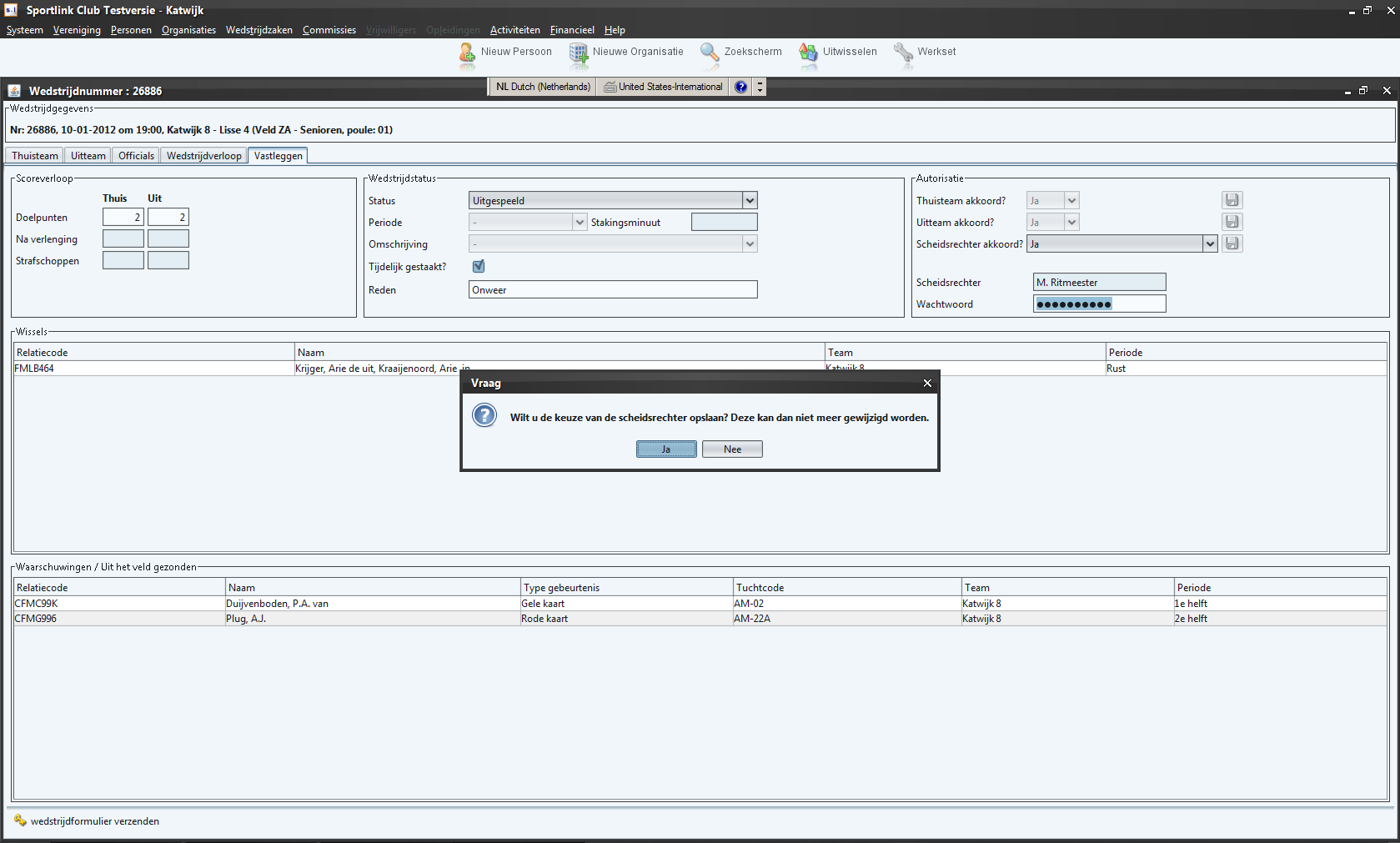Toggle the Tijdelijk gestaakt checkbox
This screenshot has height=843, width=1400.
(479, 266)
